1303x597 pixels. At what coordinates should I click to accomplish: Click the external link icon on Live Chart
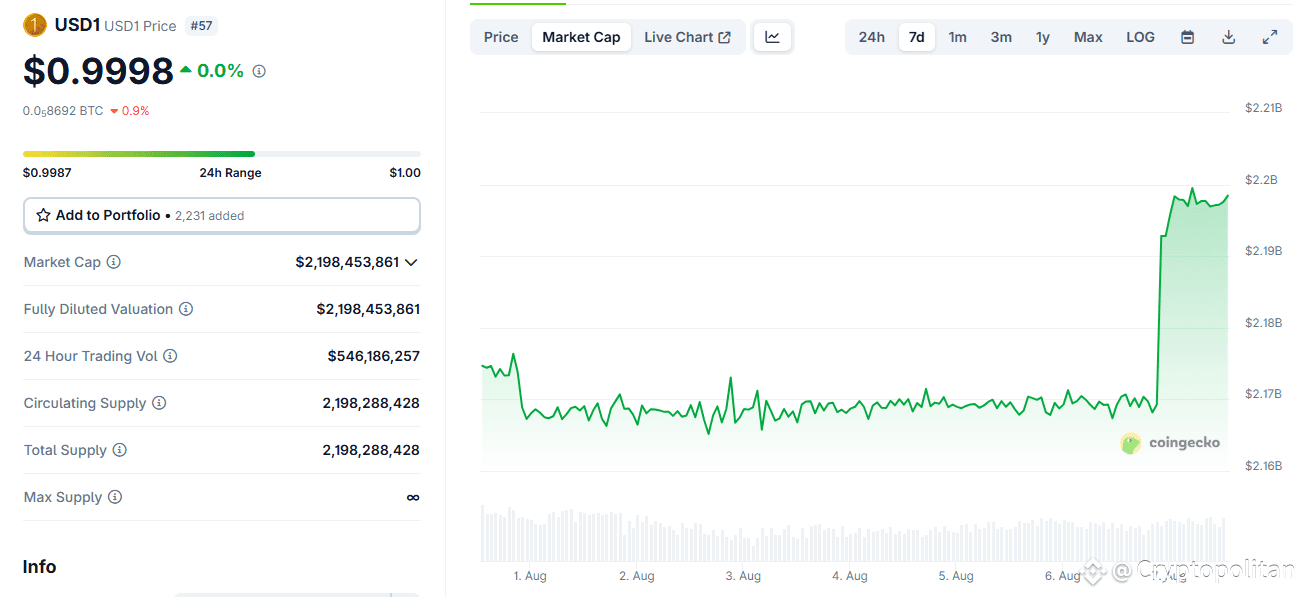(725, 37)
